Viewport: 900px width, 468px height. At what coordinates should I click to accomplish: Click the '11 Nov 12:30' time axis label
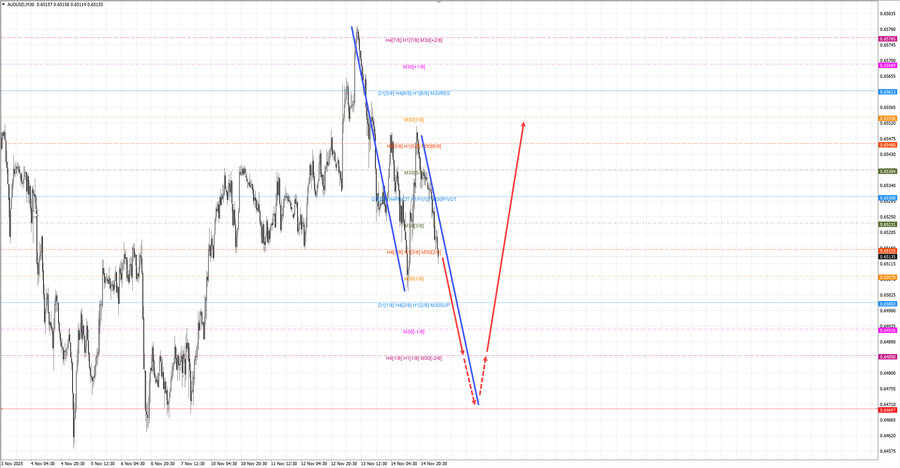284,463
